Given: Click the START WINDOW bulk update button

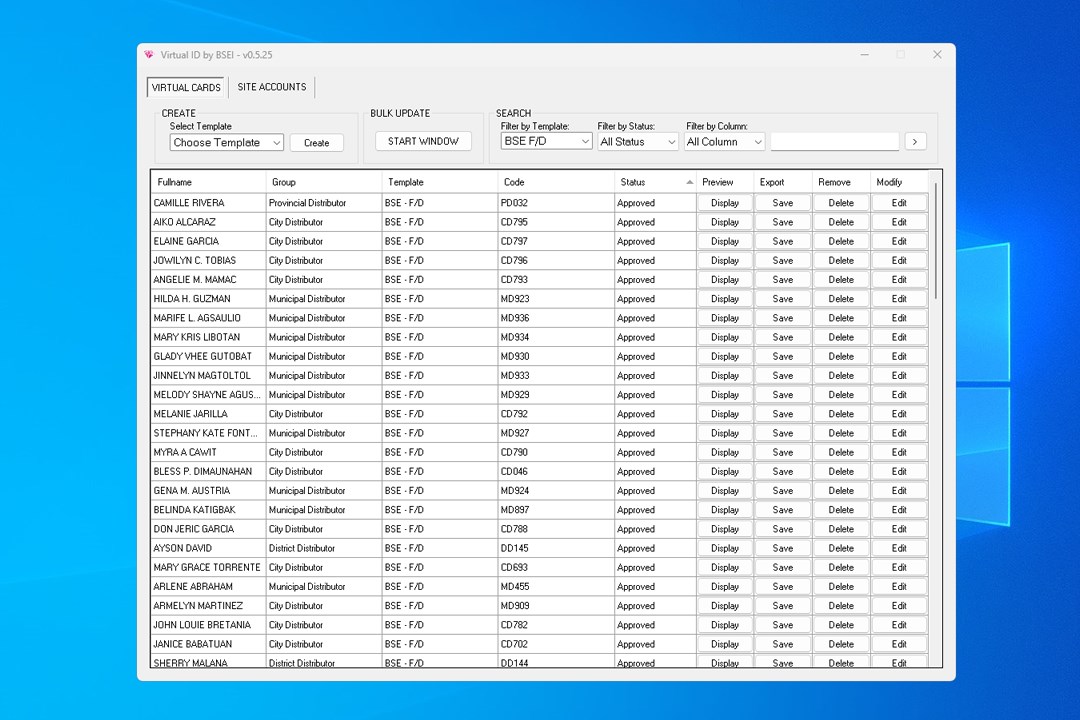Looking at the screenshot, I should (423, 141).
